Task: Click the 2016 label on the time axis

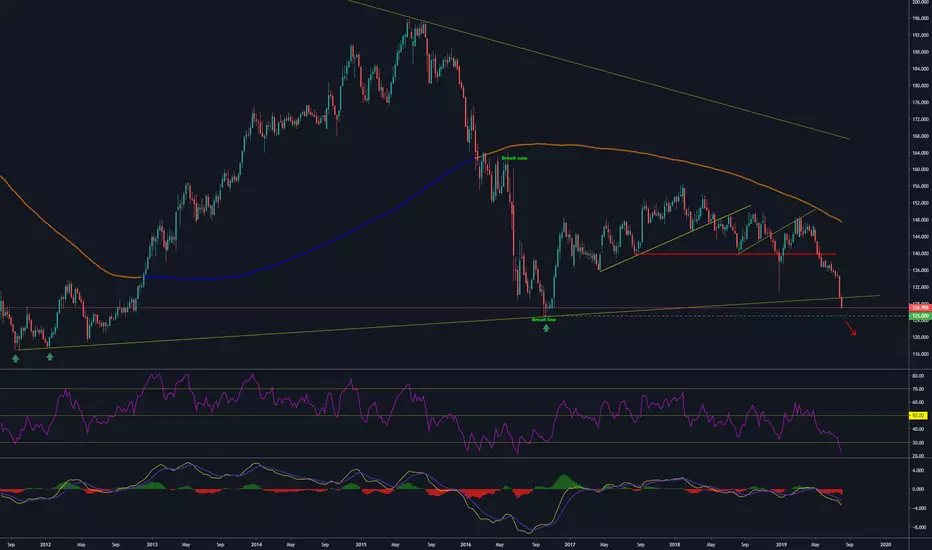Action: coord(466,544)
